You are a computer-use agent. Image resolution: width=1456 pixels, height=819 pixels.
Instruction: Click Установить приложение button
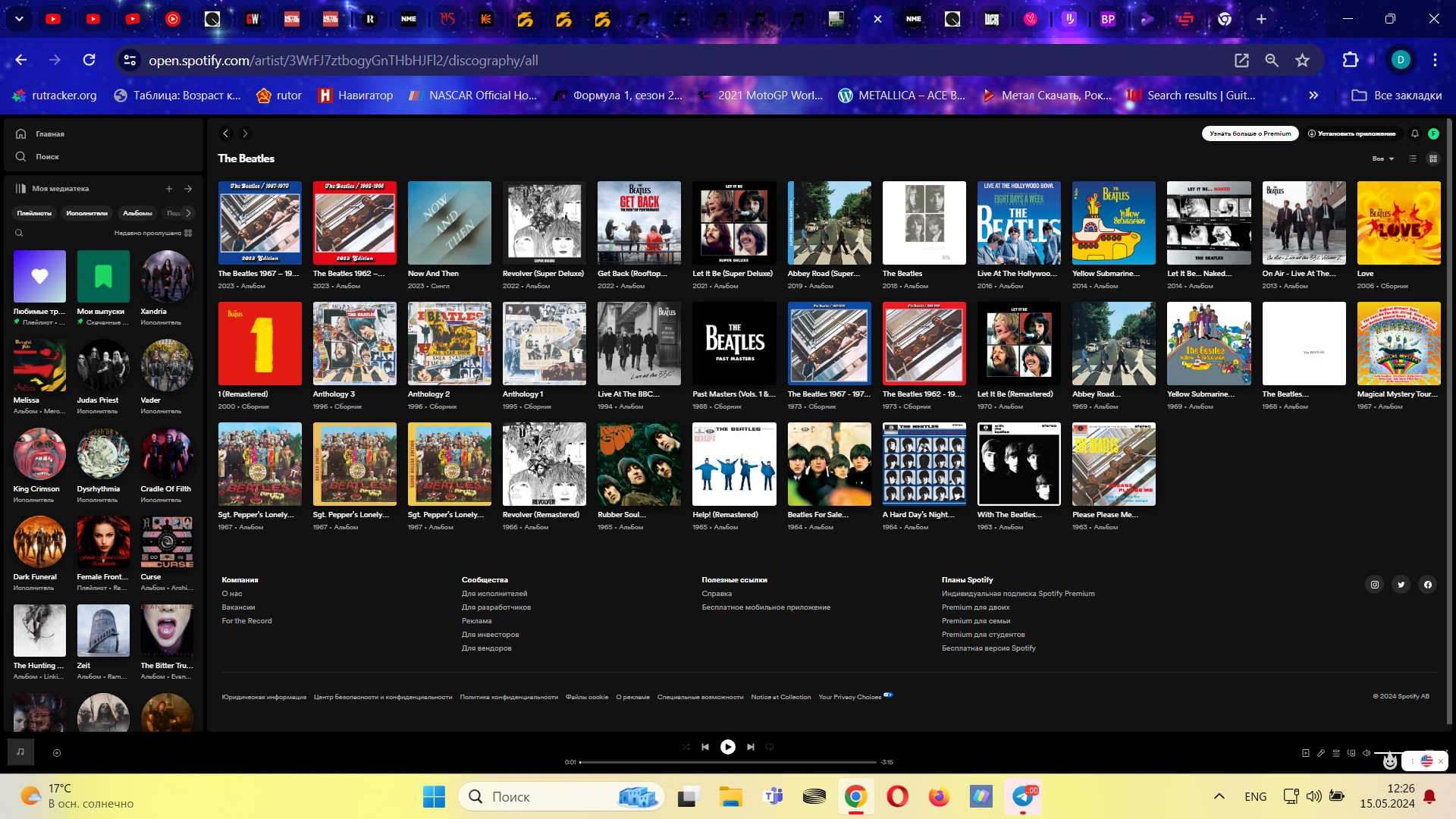point(1351,133)
